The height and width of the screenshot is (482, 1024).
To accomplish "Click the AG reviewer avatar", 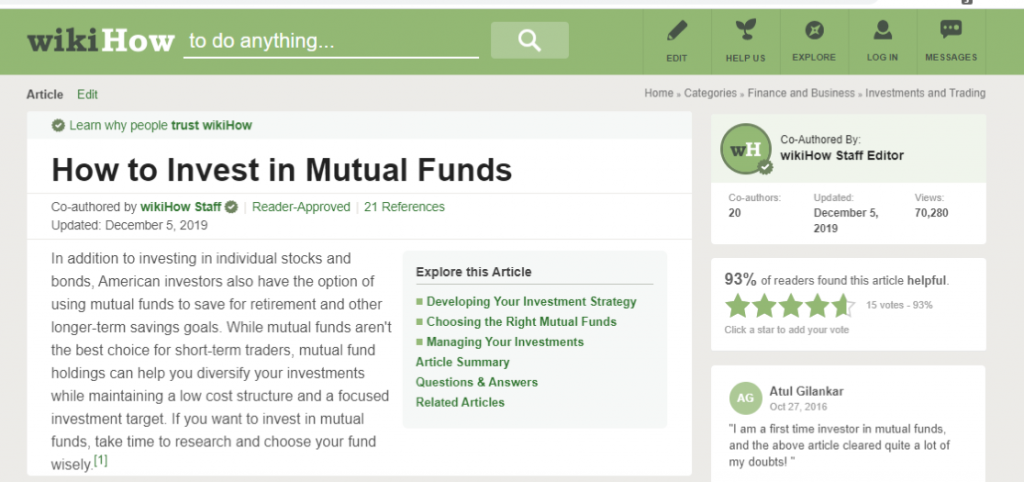I will pos(745,398).
